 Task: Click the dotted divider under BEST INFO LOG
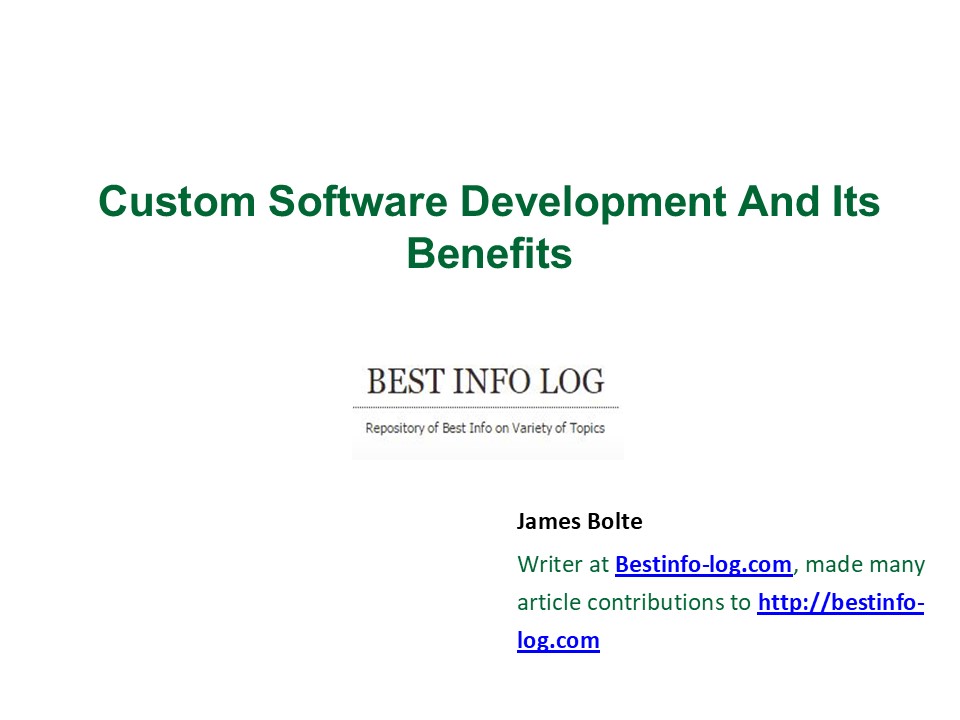[x=487, y=406]
